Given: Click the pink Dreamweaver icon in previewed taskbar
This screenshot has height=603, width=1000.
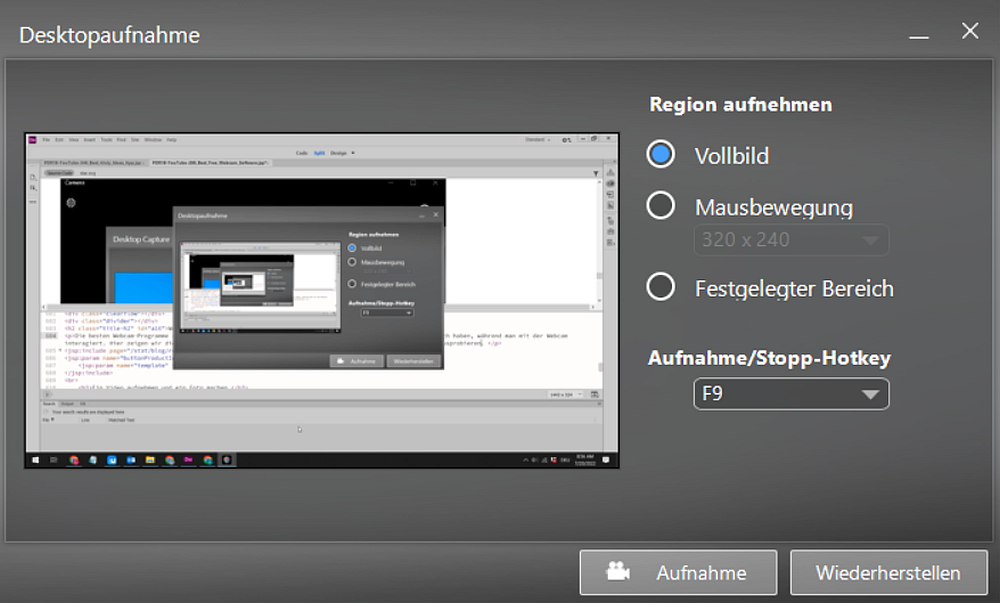Looking at the screenshot, I should click(x=188, y=460).
